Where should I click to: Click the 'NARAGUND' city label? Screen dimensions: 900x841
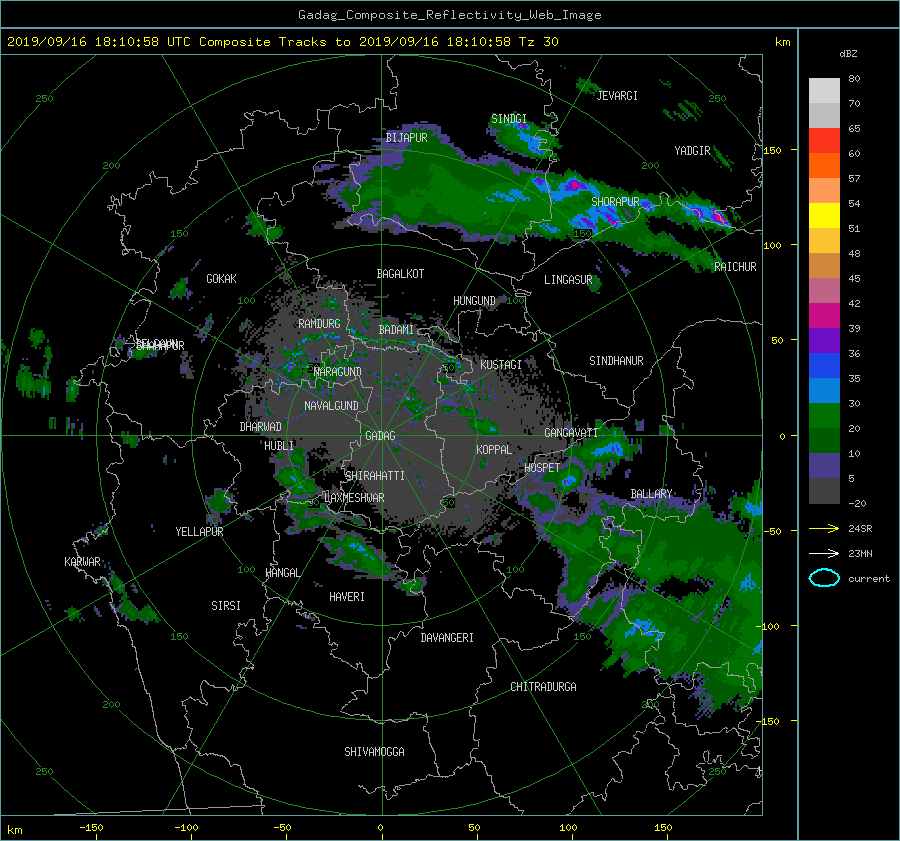click(337, 371)
